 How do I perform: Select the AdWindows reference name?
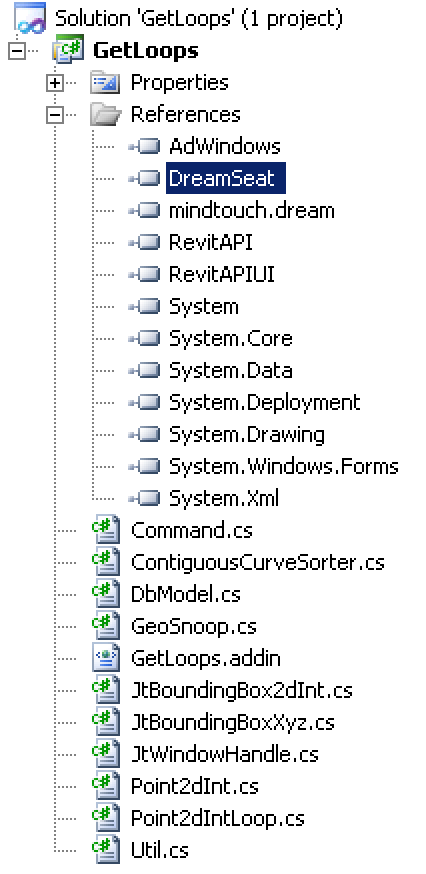(225, 147)
